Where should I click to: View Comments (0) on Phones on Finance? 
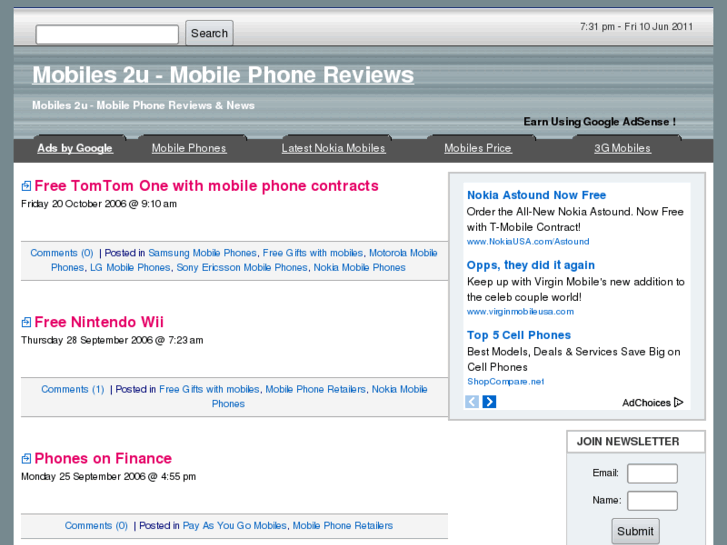(96, 526)
